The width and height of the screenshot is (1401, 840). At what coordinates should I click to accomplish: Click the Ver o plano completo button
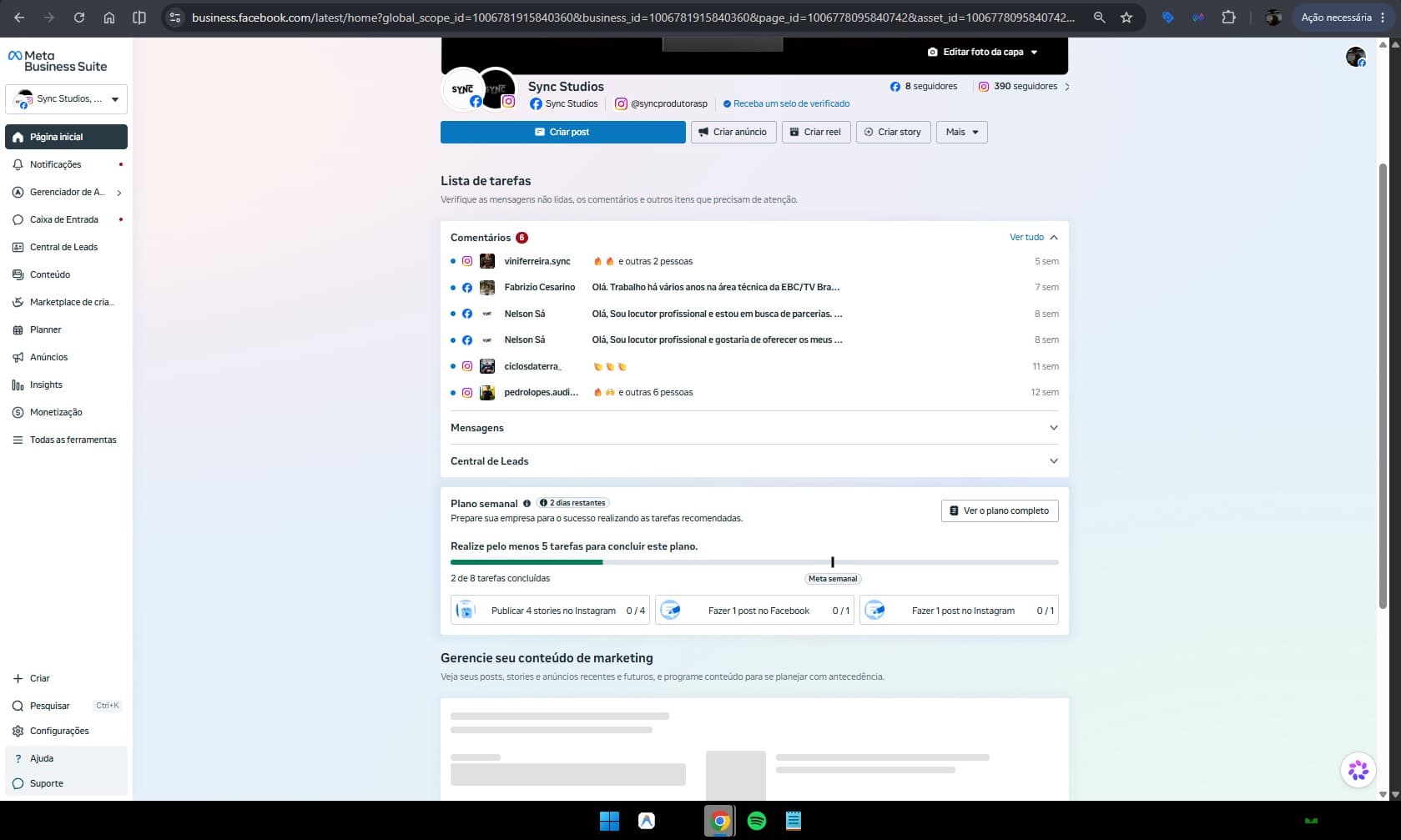tap(1000, 511)
